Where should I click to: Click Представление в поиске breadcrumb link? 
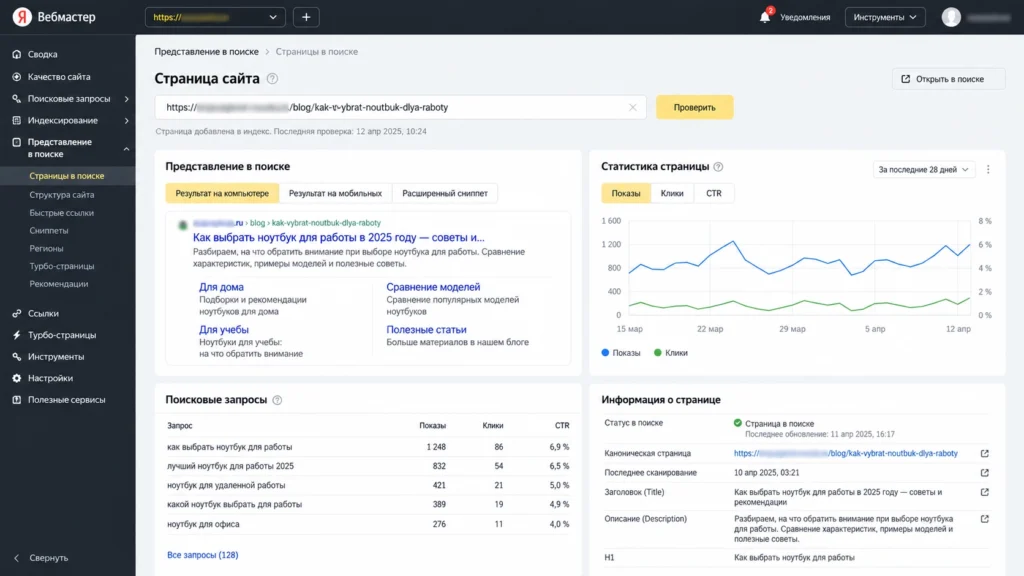[206, 52]
